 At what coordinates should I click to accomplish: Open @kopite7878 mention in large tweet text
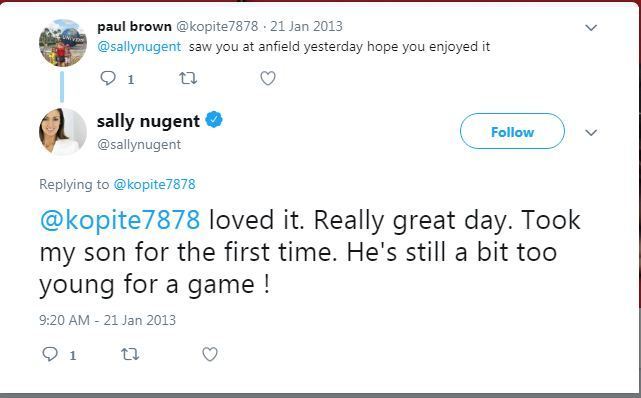coord(120,220)
